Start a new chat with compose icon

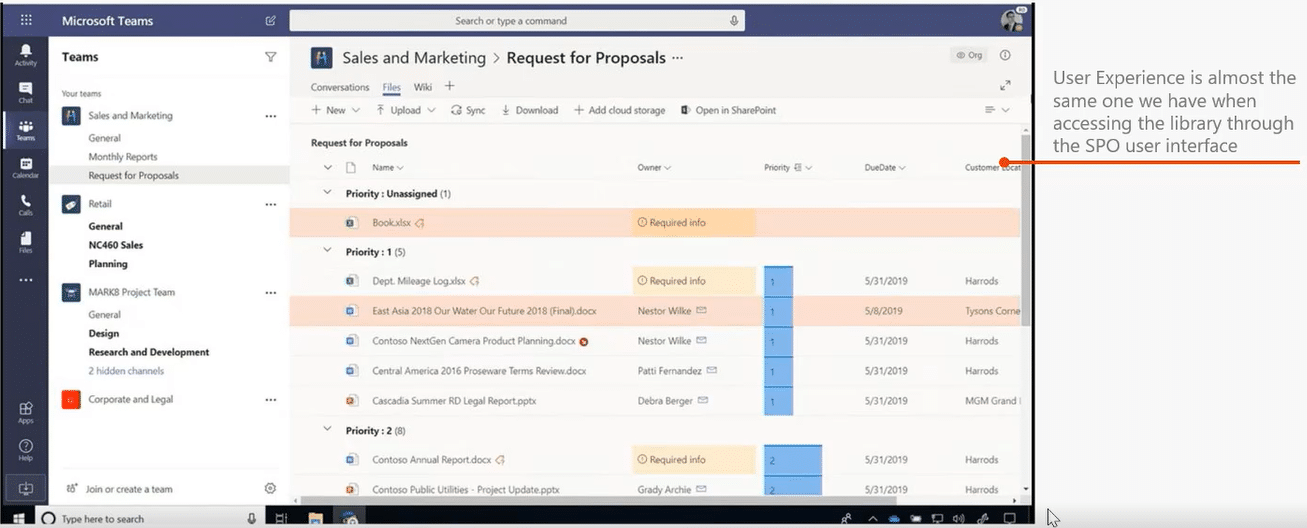point(271,20)
